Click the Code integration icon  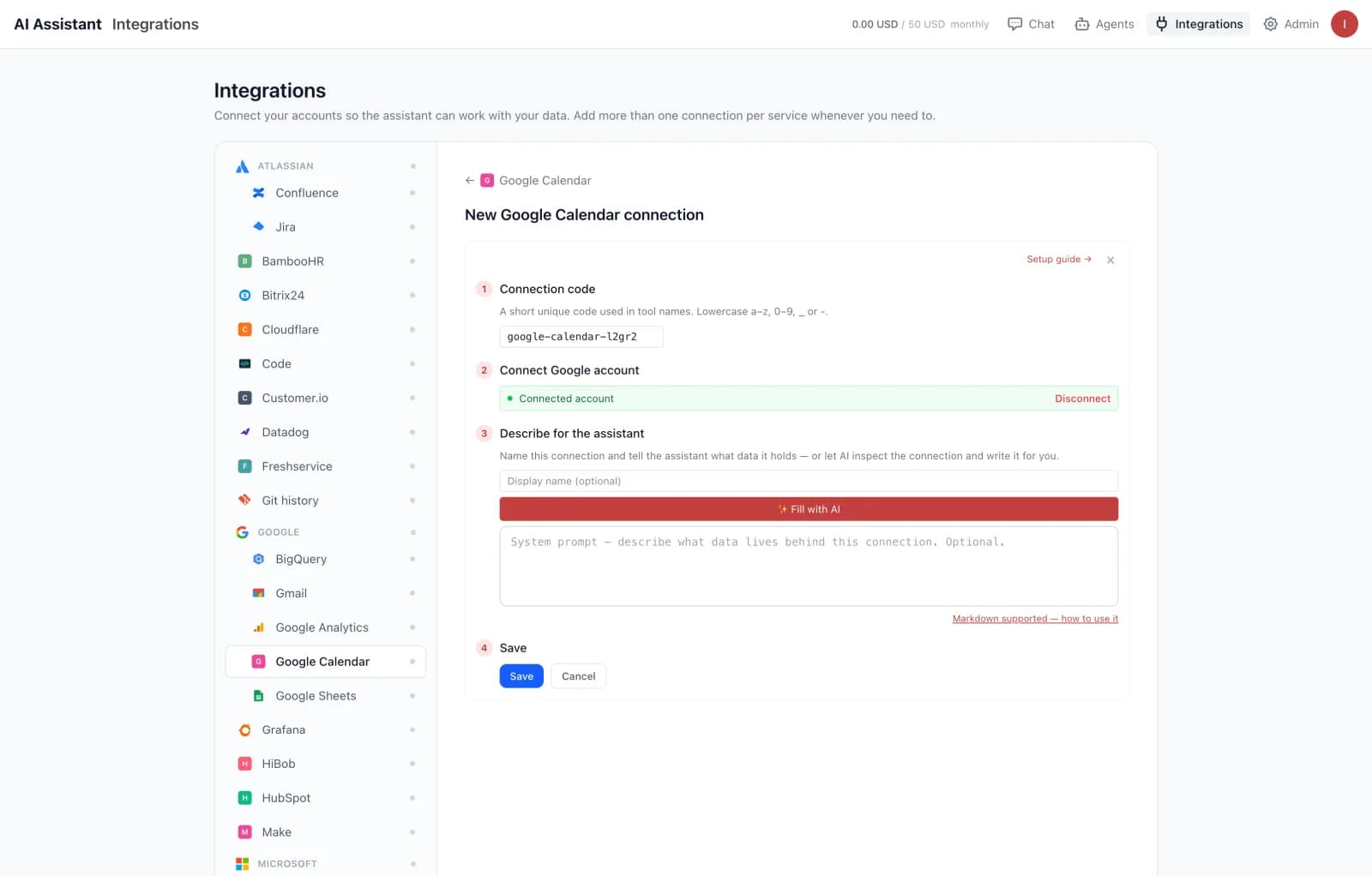pyautogui.click(x=244, y=364)
